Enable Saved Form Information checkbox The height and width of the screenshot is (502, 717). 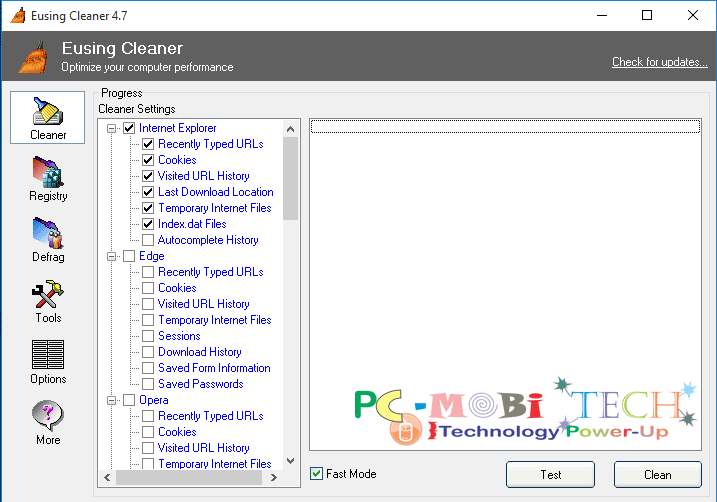[148, 368]
